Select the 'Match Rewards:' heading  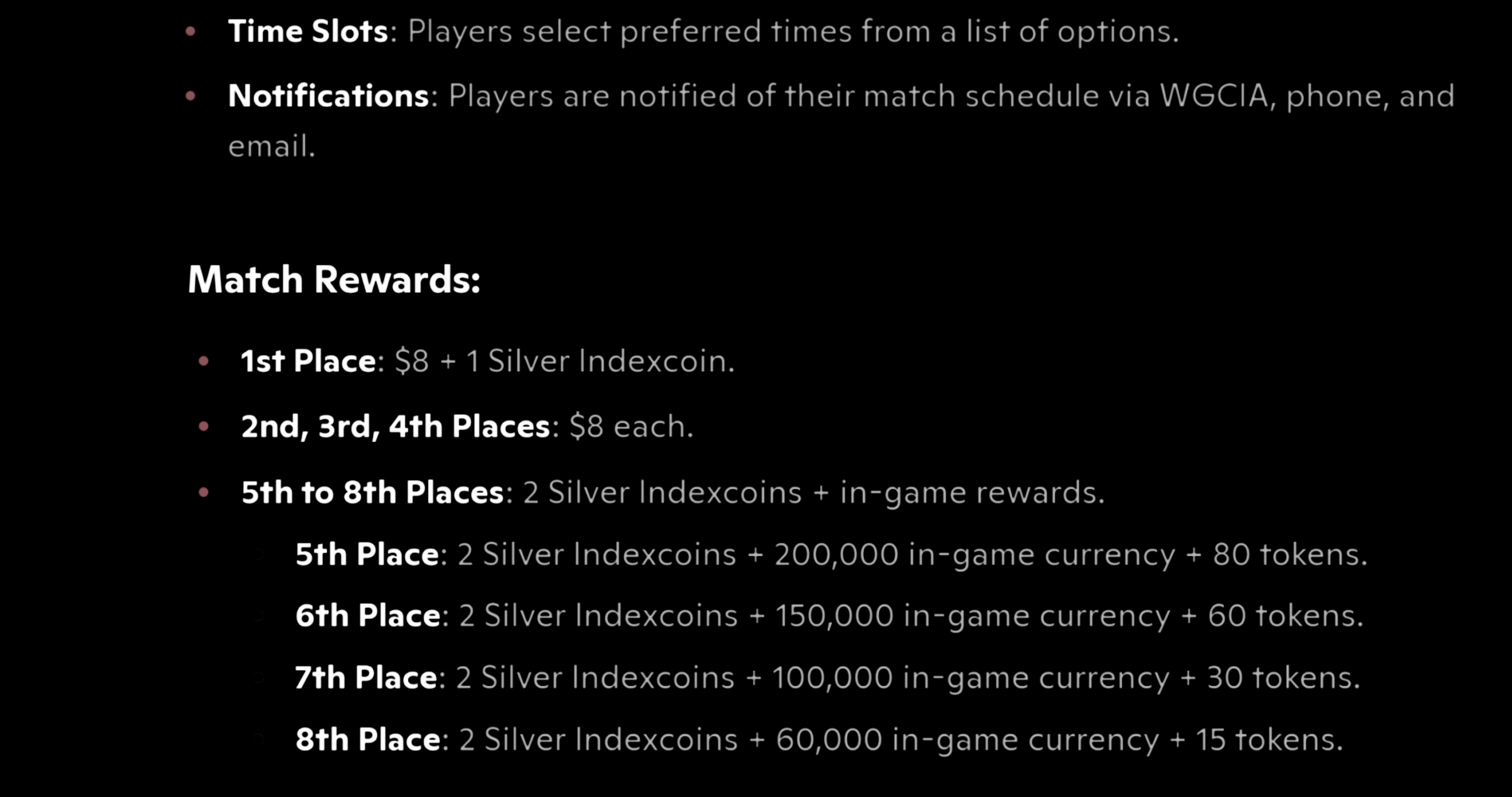pyautogui.click(x=334, y=279)
